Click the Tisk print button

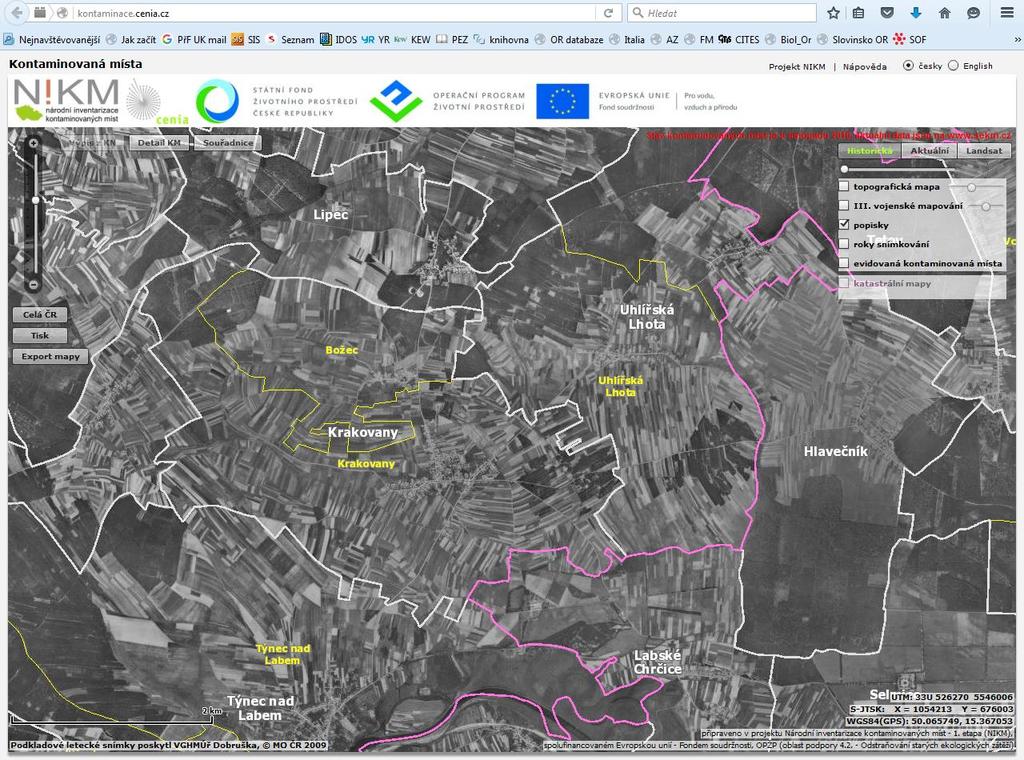point(40,336)
